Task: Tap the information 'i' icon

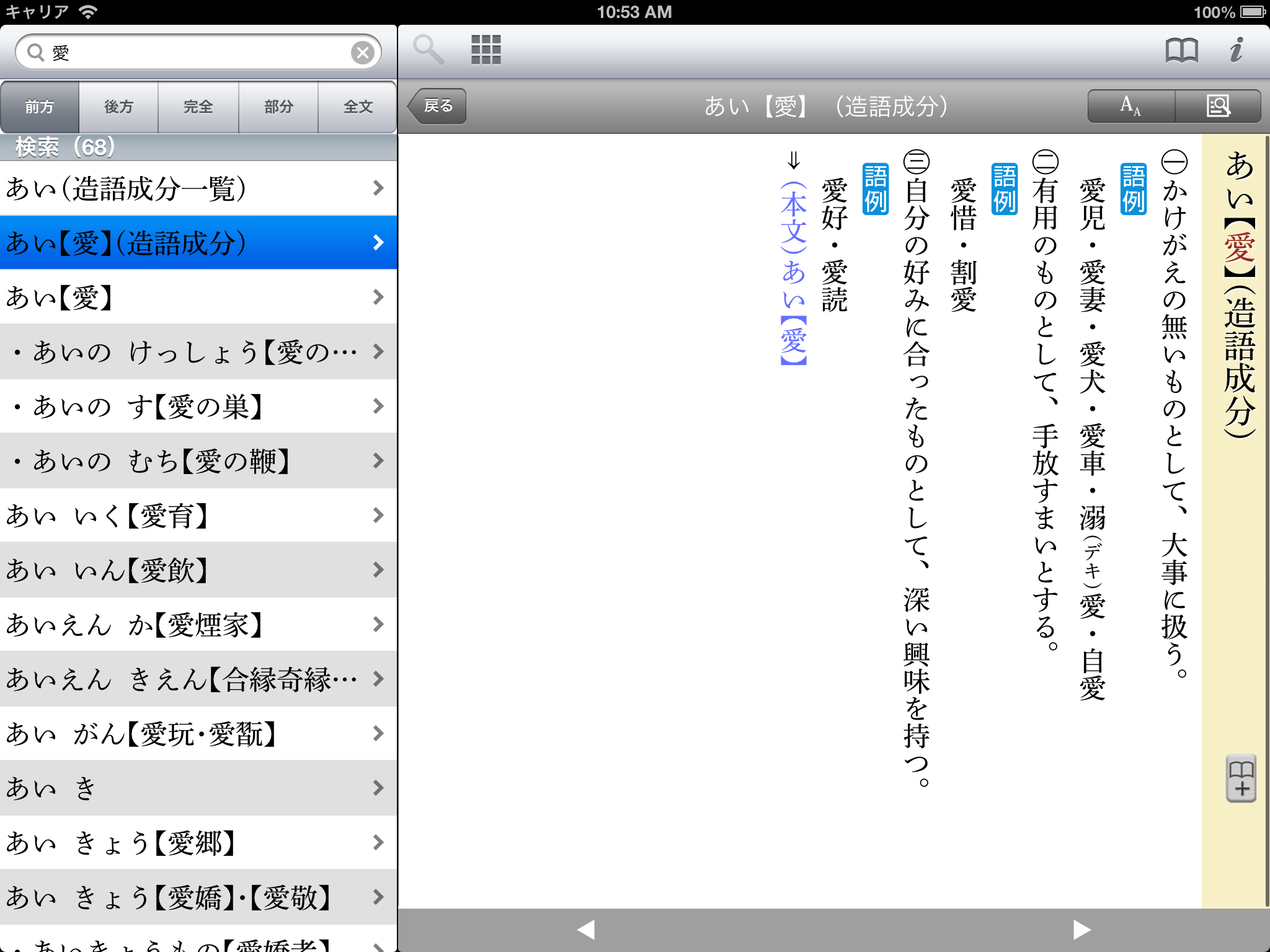Action: click(x=1237, y=50)
